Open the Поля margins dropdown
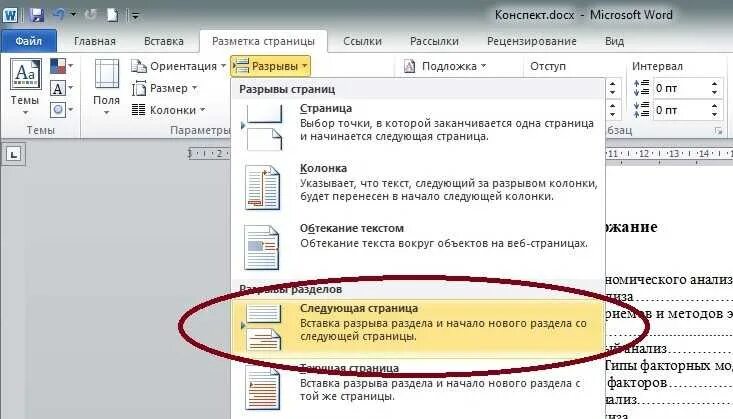 pos(107,87)
